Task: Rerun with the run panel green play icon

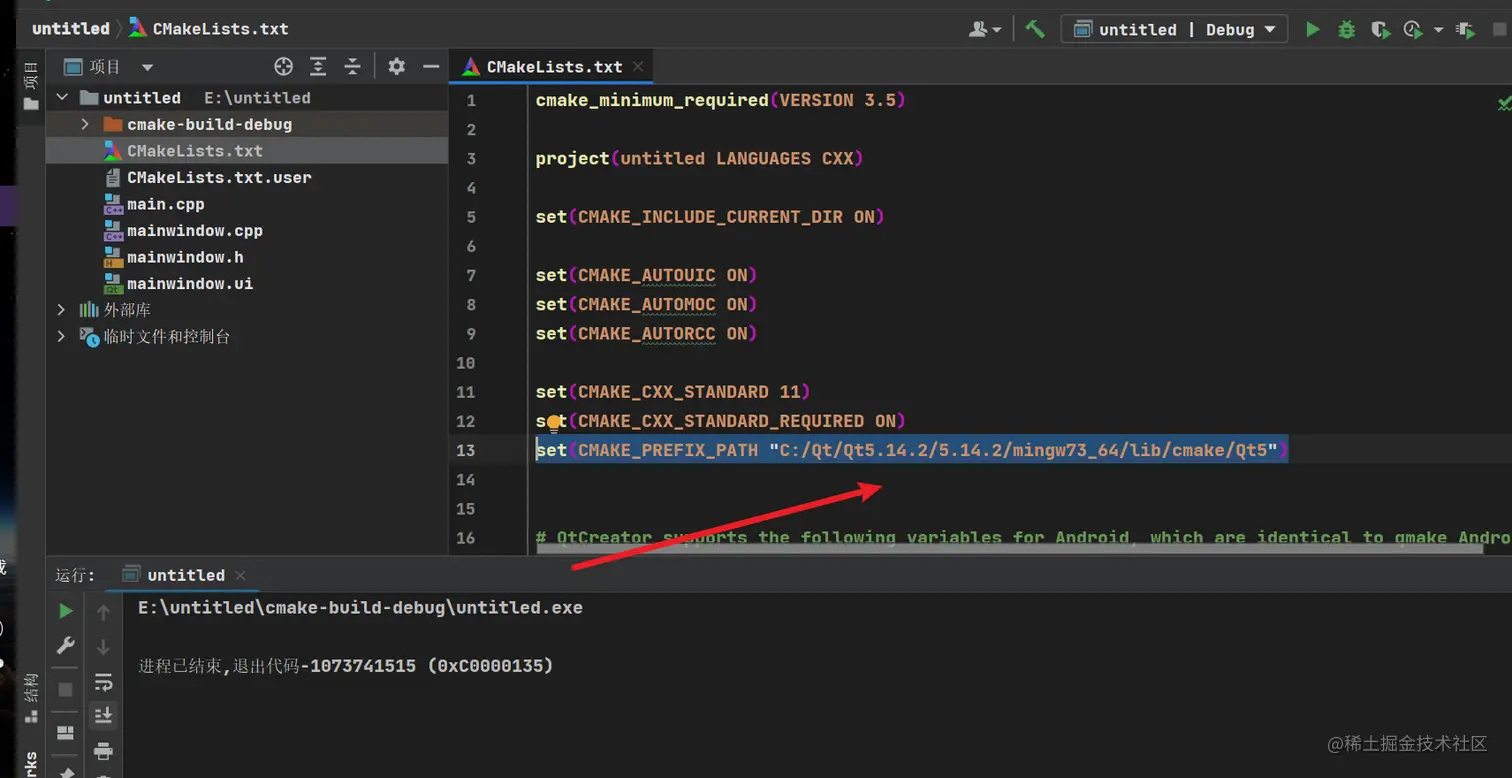Action: pos(66,611)
